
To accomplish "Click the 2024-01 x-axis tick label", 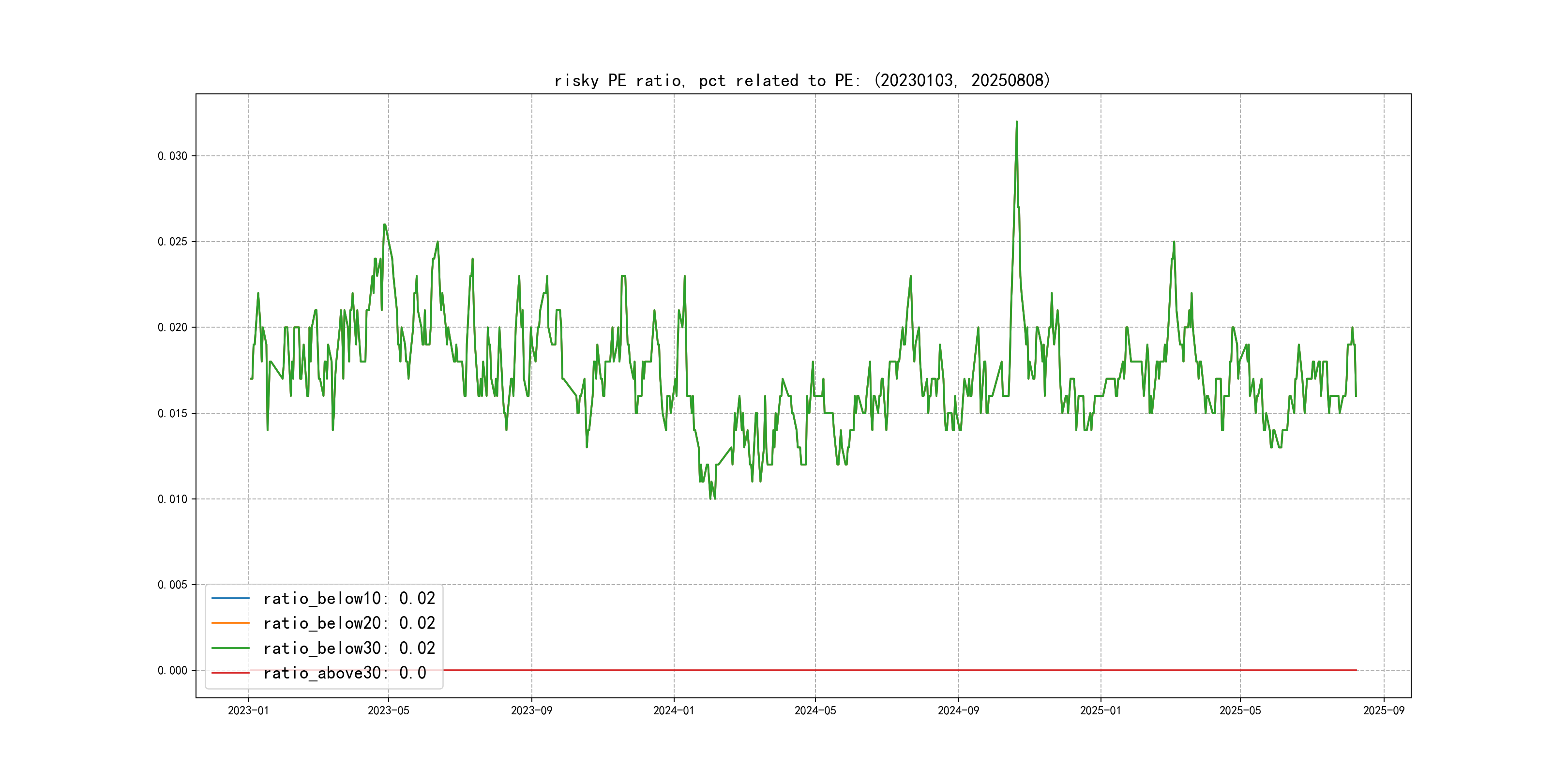I will click(x=673, y=710).
